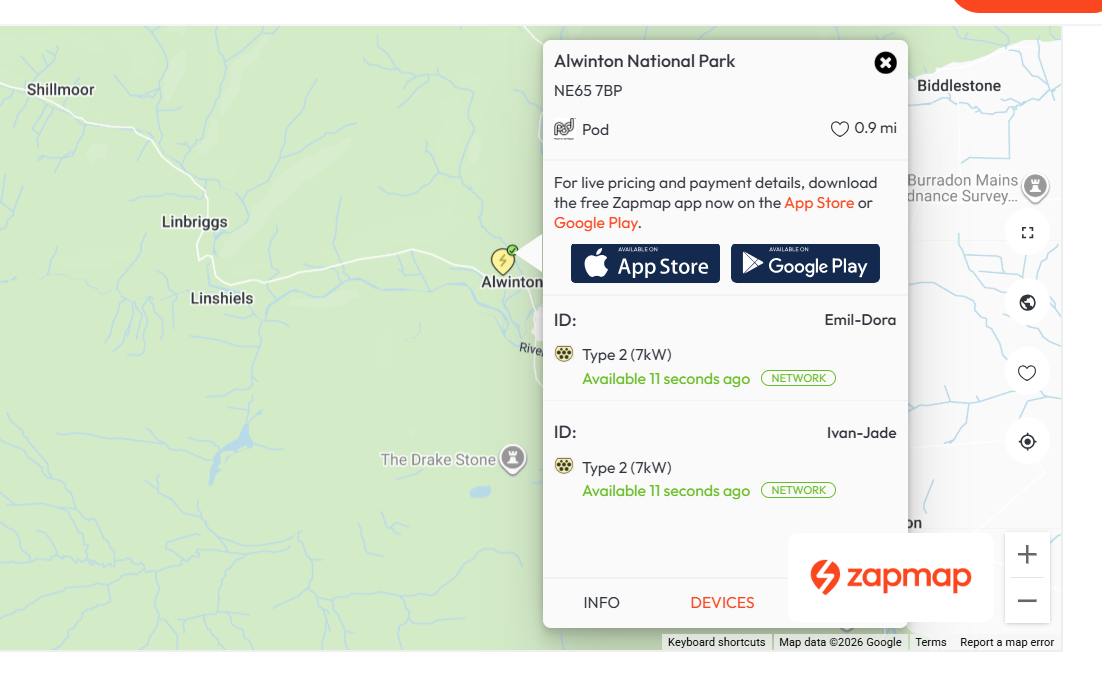This screenshot has height=685, width=1102.
Task: Click the Type 2 connector icon for Ivan-Jade
Action: coord(565,466)
